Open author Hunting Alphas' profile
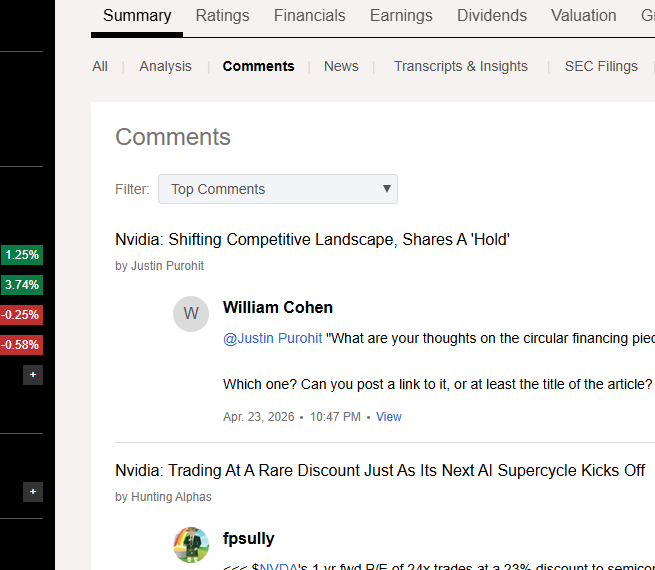 [x=171, y=497]
